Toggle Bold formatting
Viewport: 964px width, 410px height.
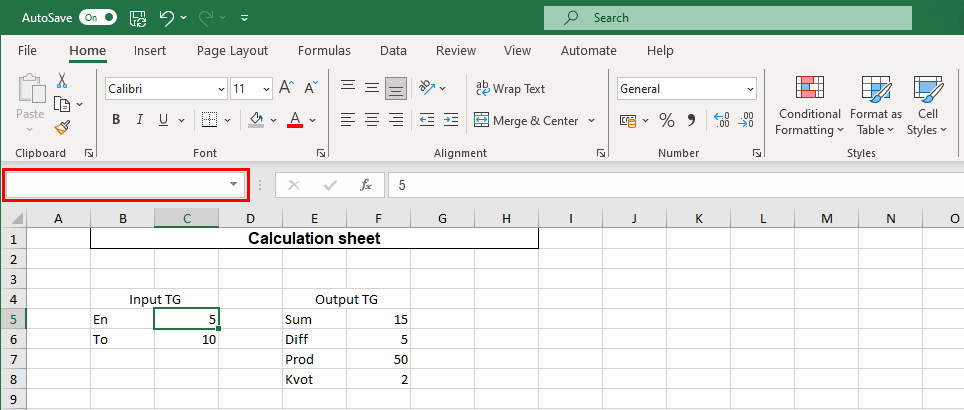[x=116, y=121]
